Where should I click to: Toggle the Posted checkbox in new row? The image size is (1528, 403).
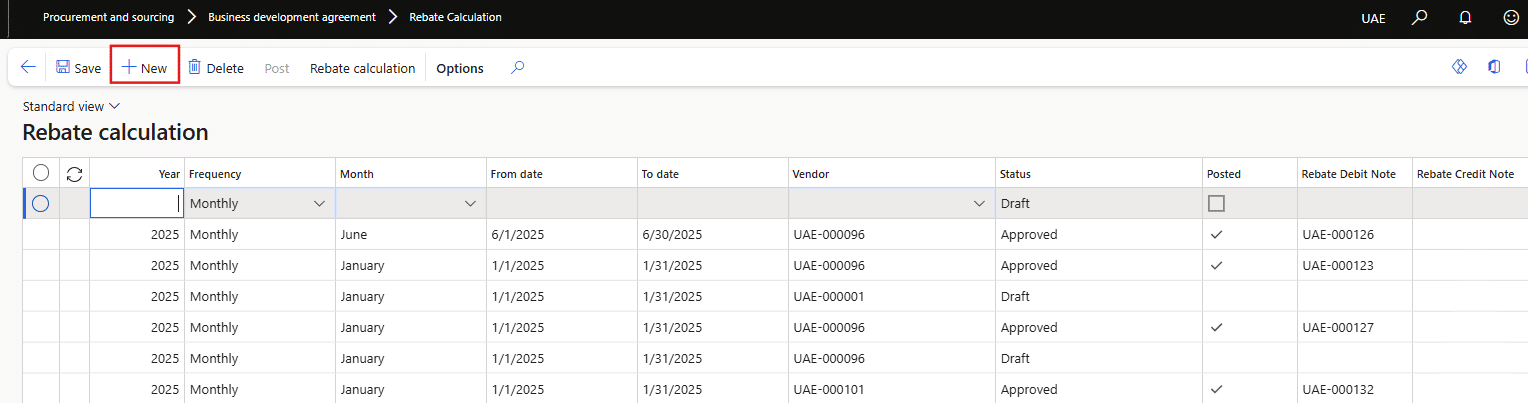click(x=1216, y=203)
